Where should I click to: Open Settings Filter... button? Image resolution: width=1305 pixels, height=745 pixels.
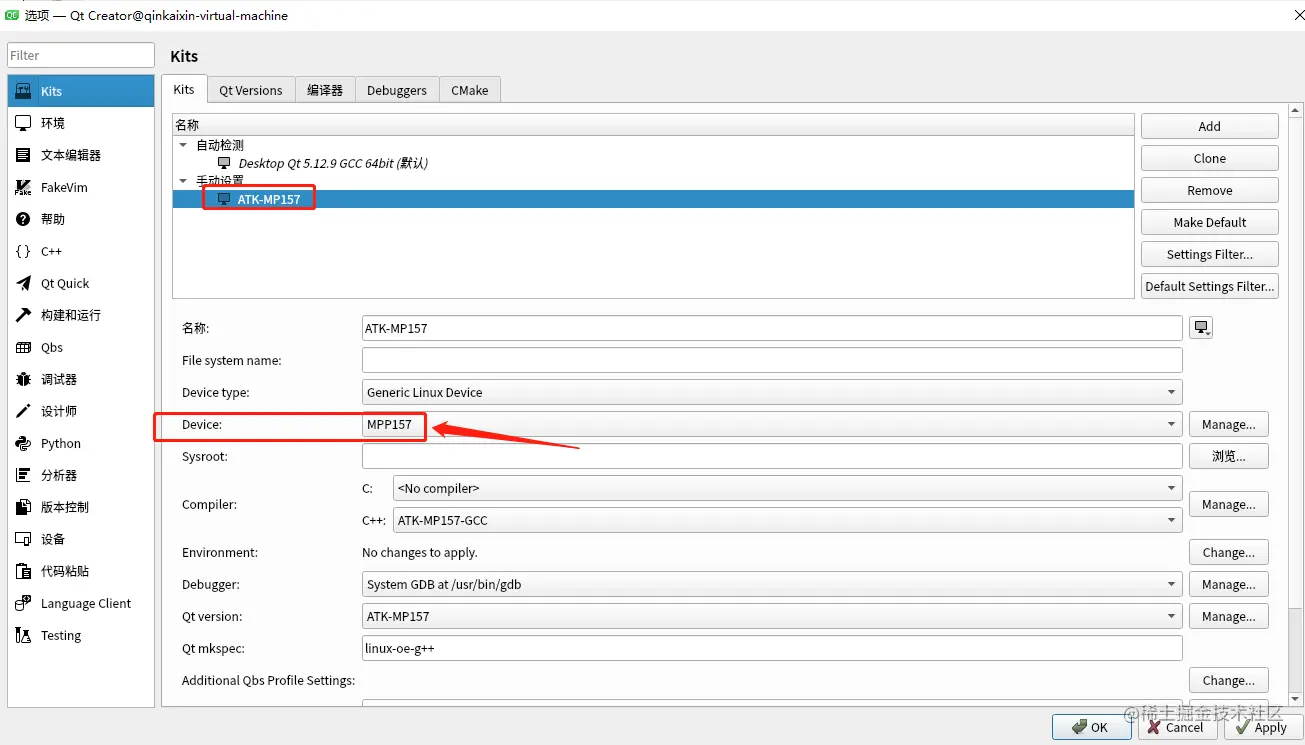pyautogui.click(x=1210, y=254)
